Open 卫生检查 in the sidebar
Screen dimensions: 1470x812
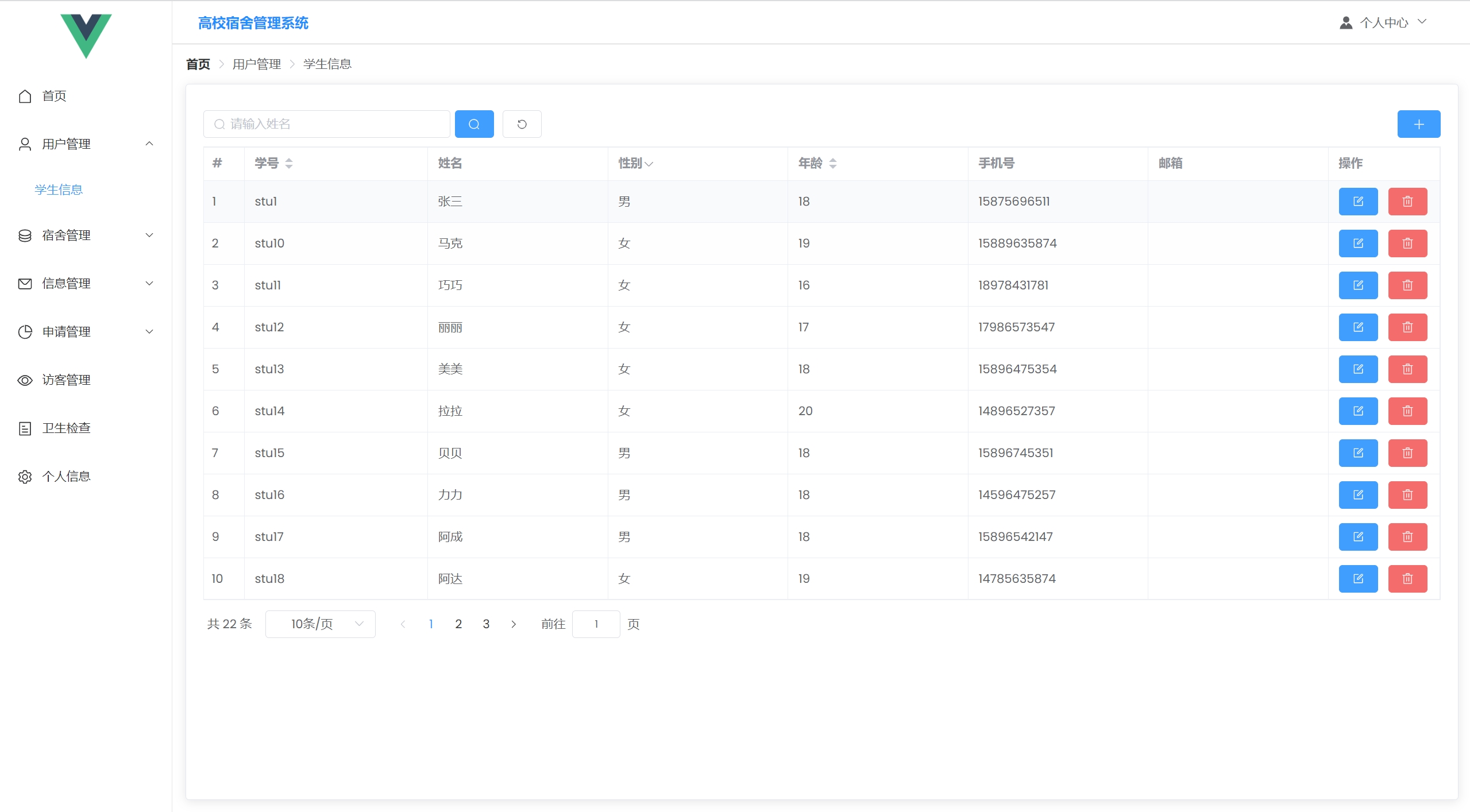tap(66, 428)
